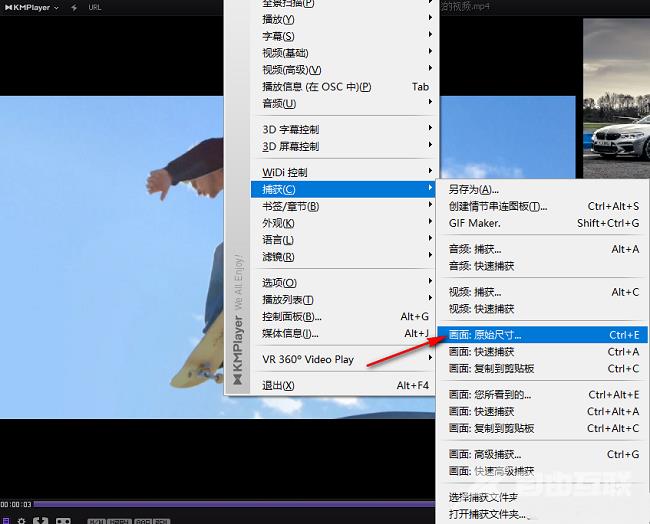
Task: Choose GIF Maker. from capture submenu
Action: click(x=474, y=223)
